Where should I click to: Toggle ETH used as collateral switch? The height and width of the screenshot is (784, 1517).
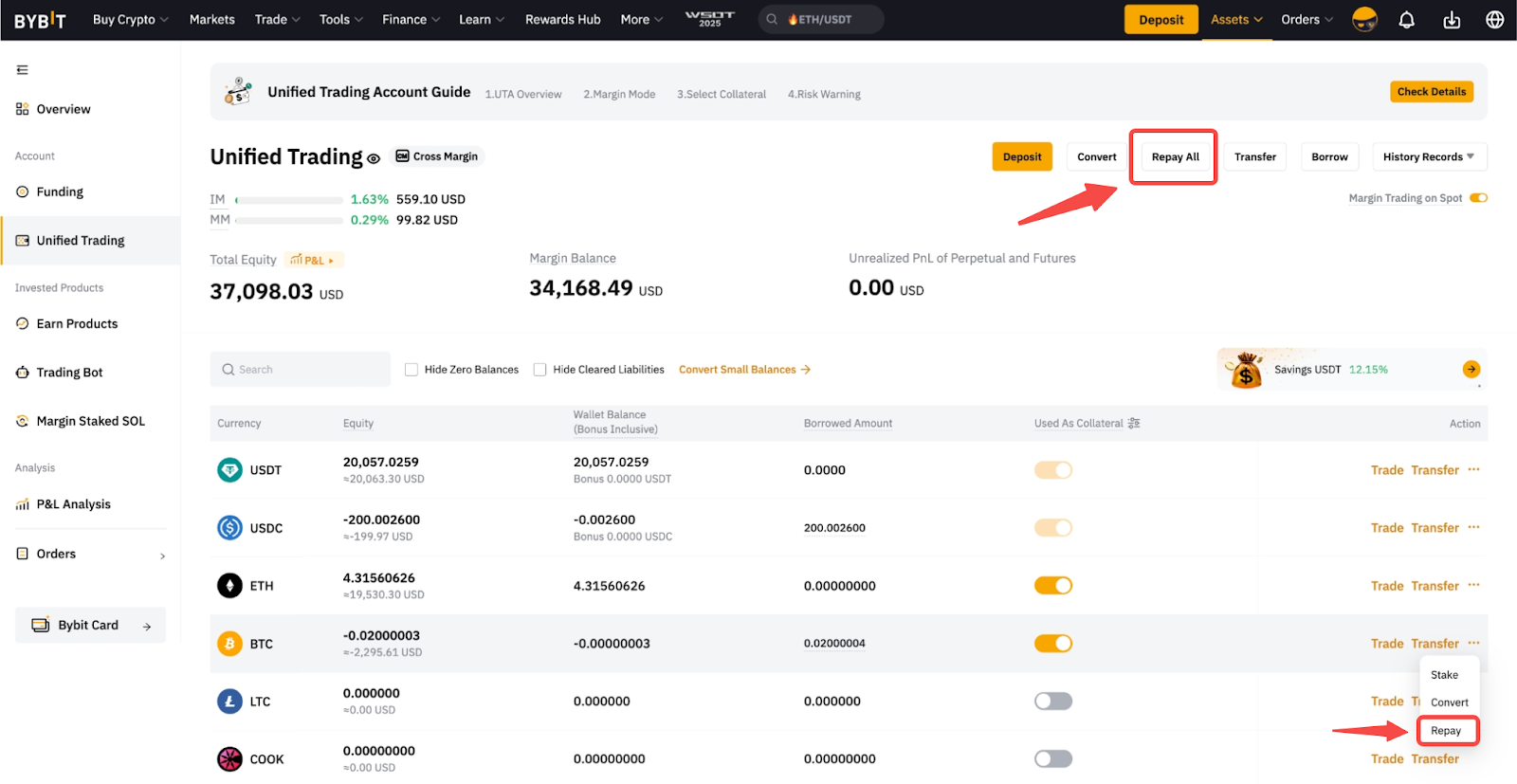tap(1052, 586)
